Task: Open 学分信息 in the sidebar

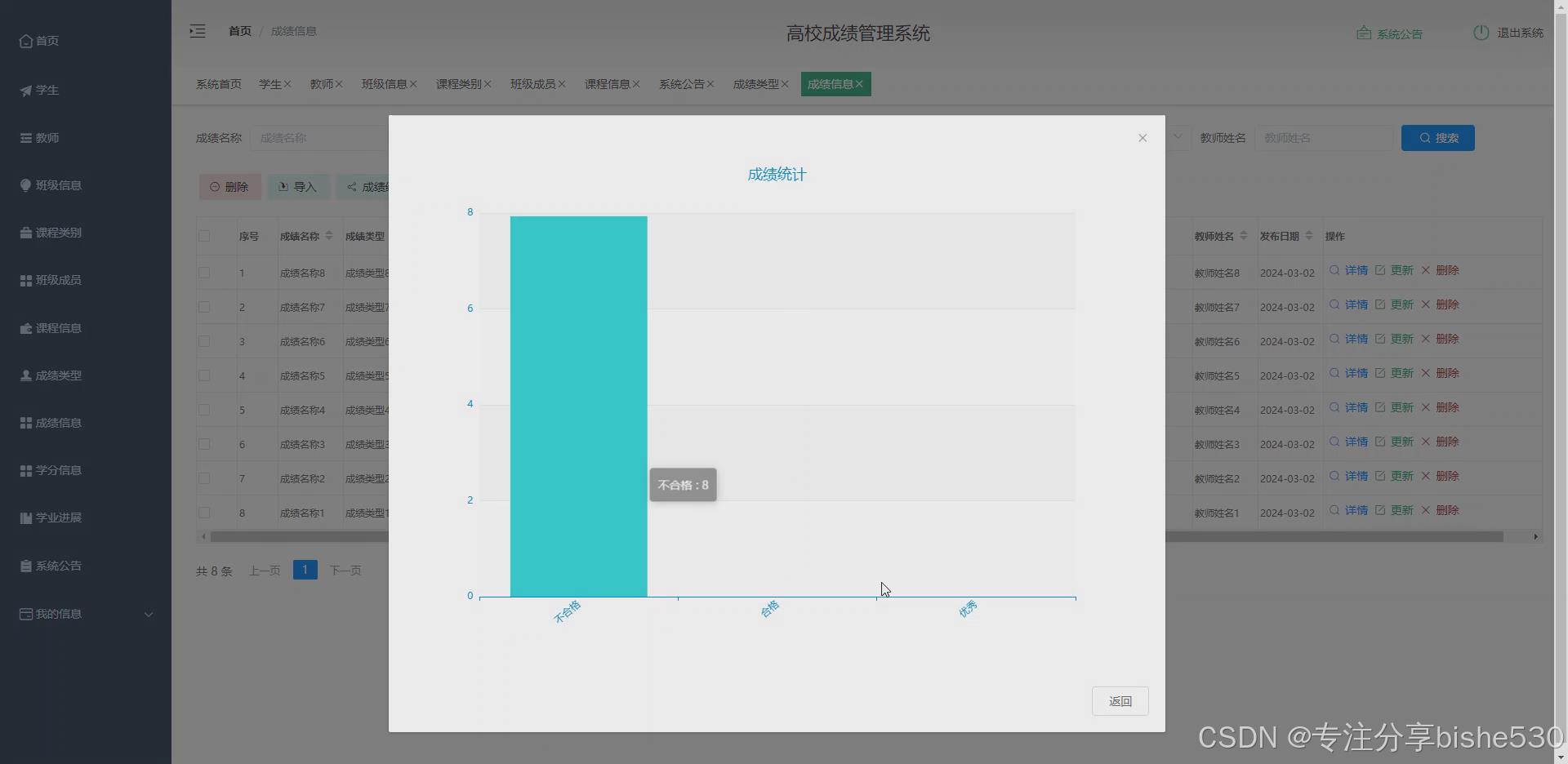Action: pyautogui.click(x=51, y=470)
